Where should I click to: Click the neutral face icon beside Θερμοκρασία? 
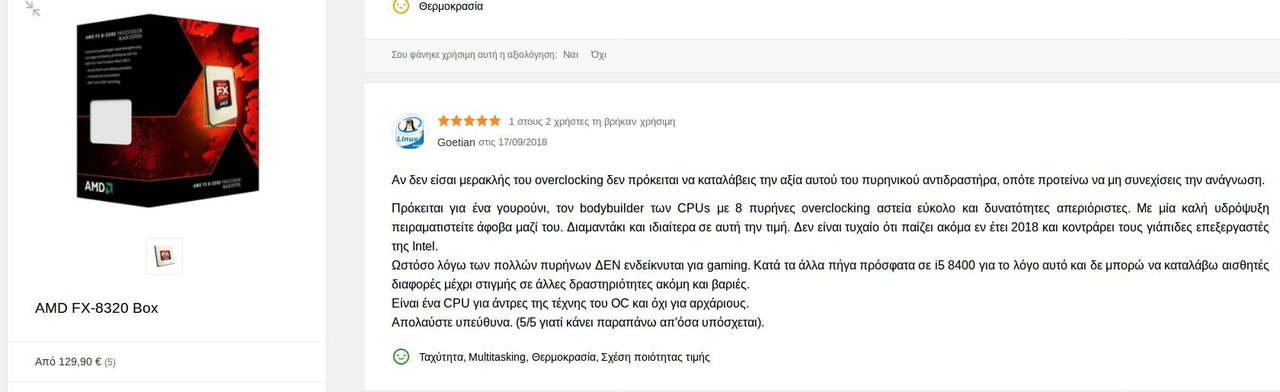401,6
